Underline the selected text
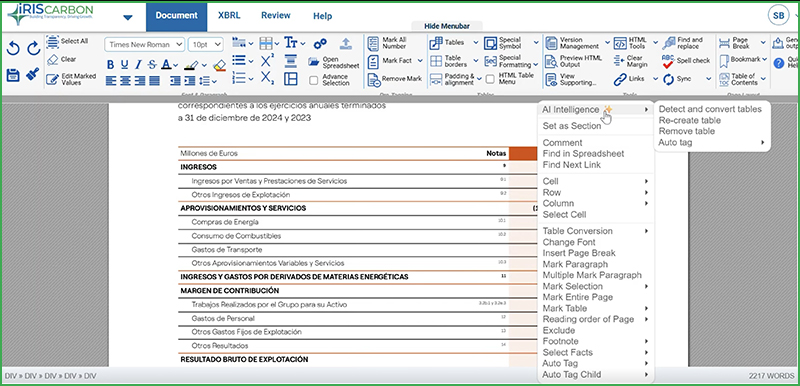 click(124, 65)
